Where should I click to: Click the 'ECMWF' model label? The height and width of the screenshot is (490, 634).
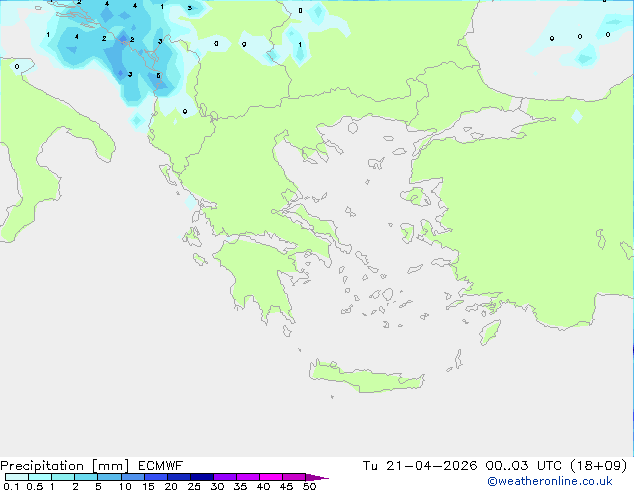(x=161, y=466)
